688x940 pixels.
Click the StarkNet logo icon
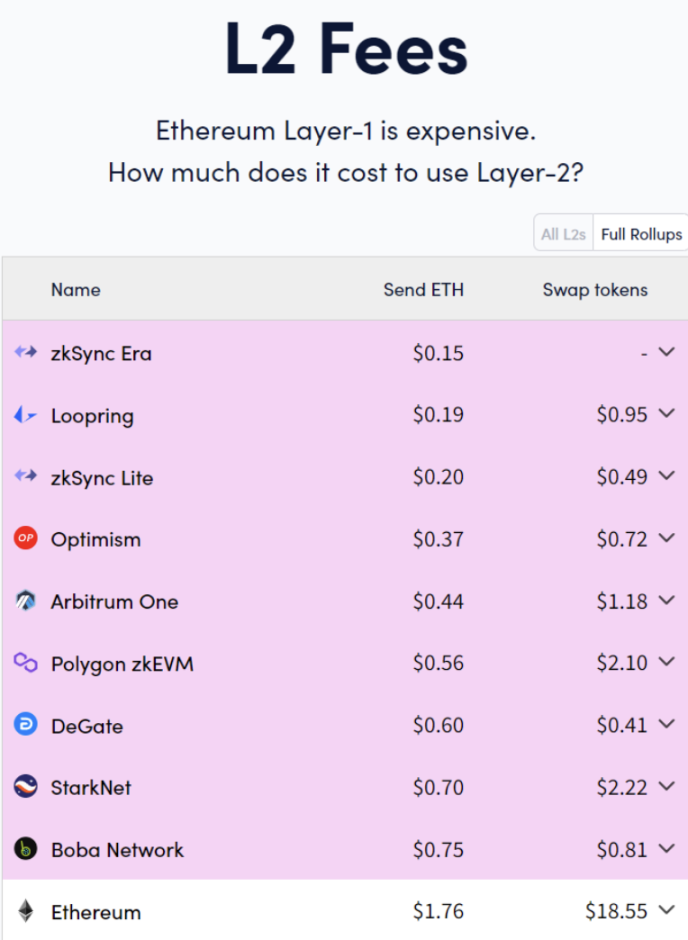click(x=26, y=787)
